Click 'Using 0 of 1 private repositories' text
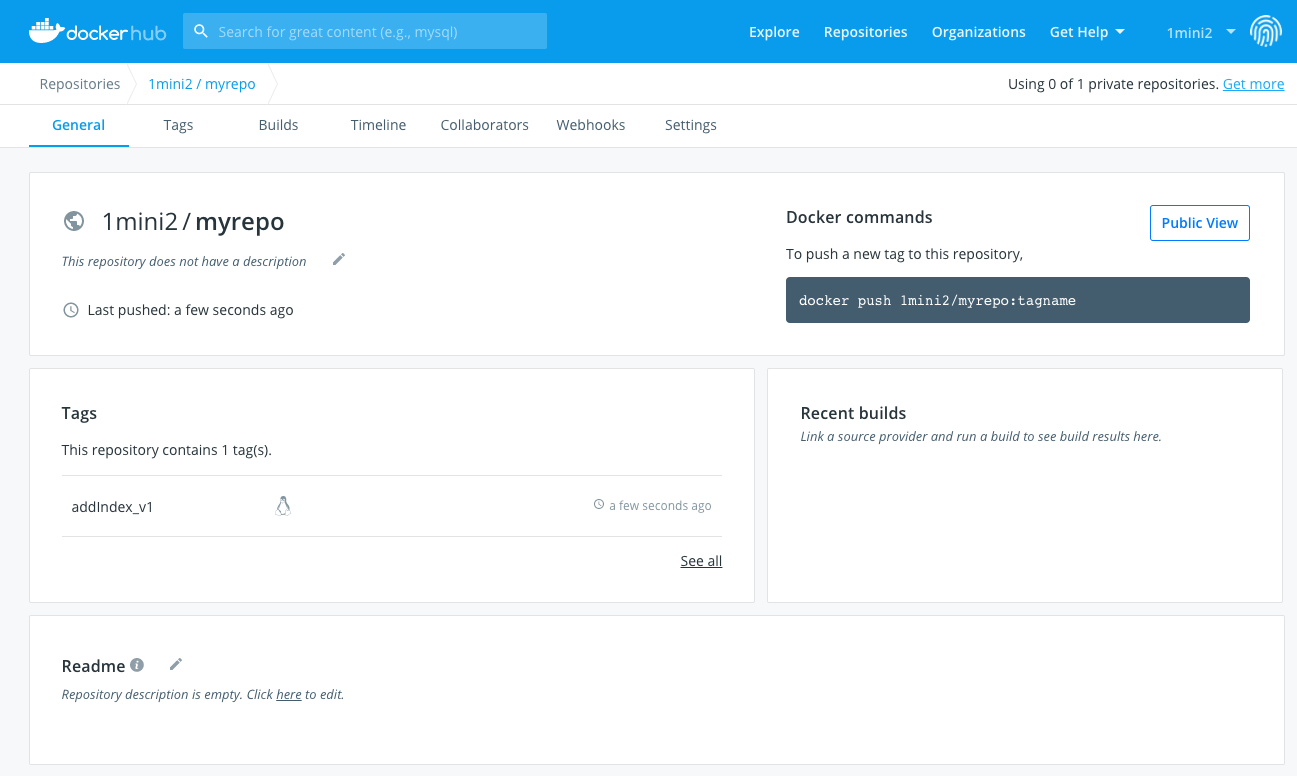The height and width of the screenshot is (776, 1297). (x=1113, y=84)
